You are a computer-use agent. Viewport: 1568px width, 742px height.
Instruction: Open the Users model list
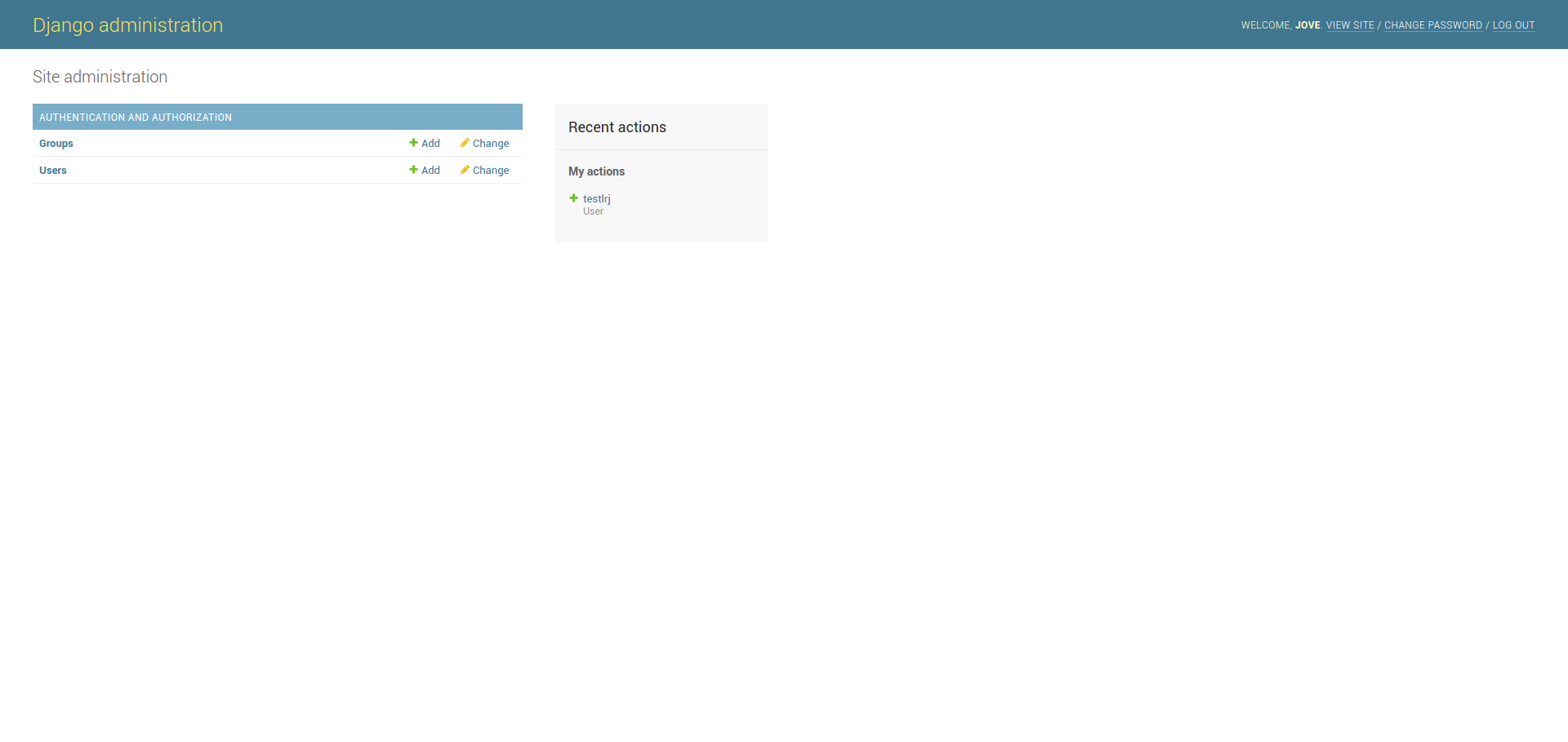(53, 171)
